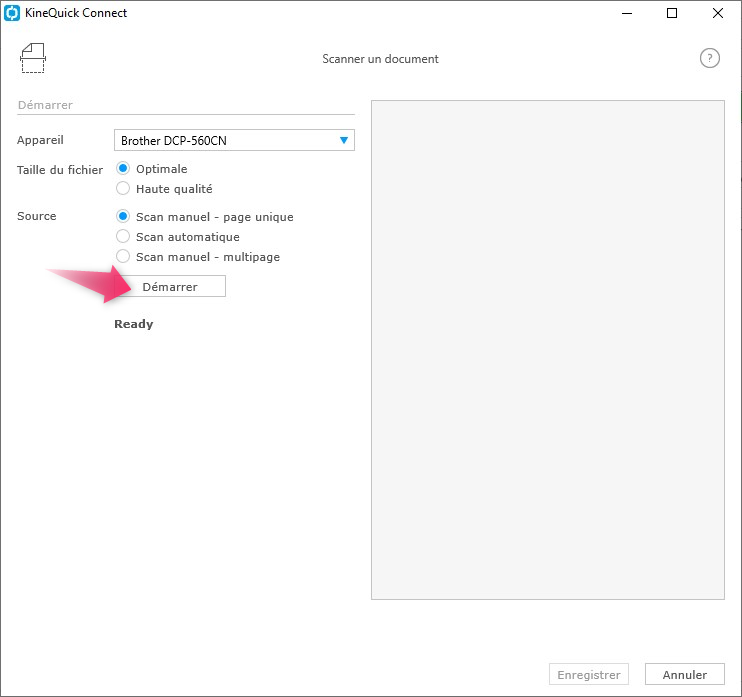This screenshot has width=742, height=697.
Task: Choose Scan automatique source
Action: (178, 237)
